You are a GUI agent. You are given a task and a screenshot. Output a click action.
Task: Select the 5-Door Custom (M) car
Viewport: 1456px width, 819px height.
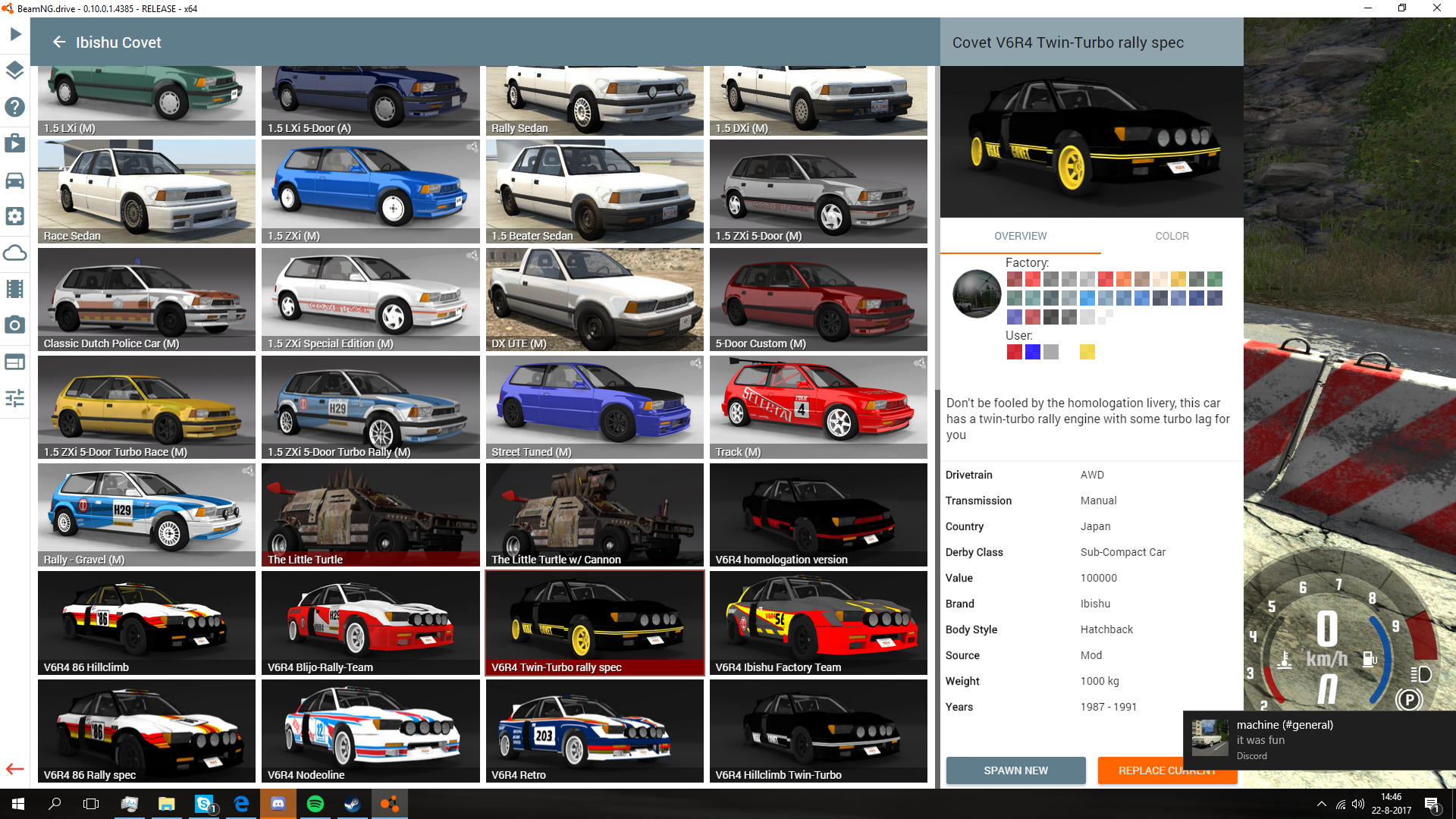click(x=818, y=300)
